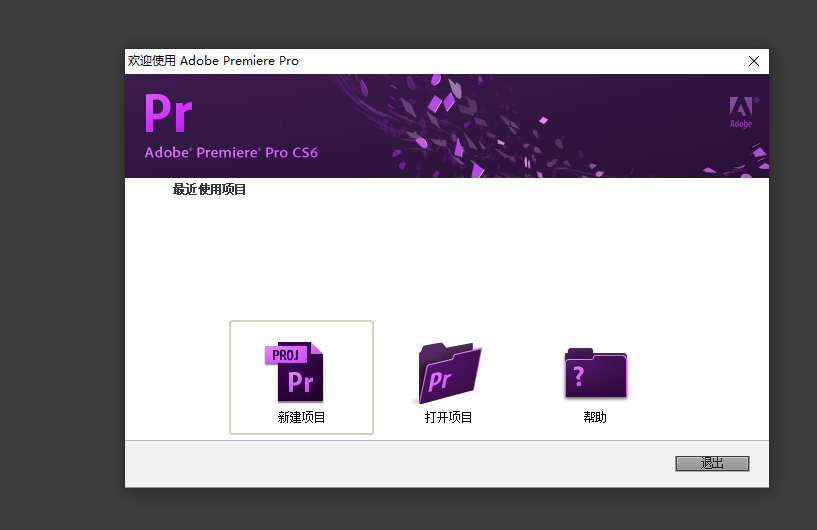Select the 打开项目 text label
This screenshot has width=817, height=530.
(448, 417)
